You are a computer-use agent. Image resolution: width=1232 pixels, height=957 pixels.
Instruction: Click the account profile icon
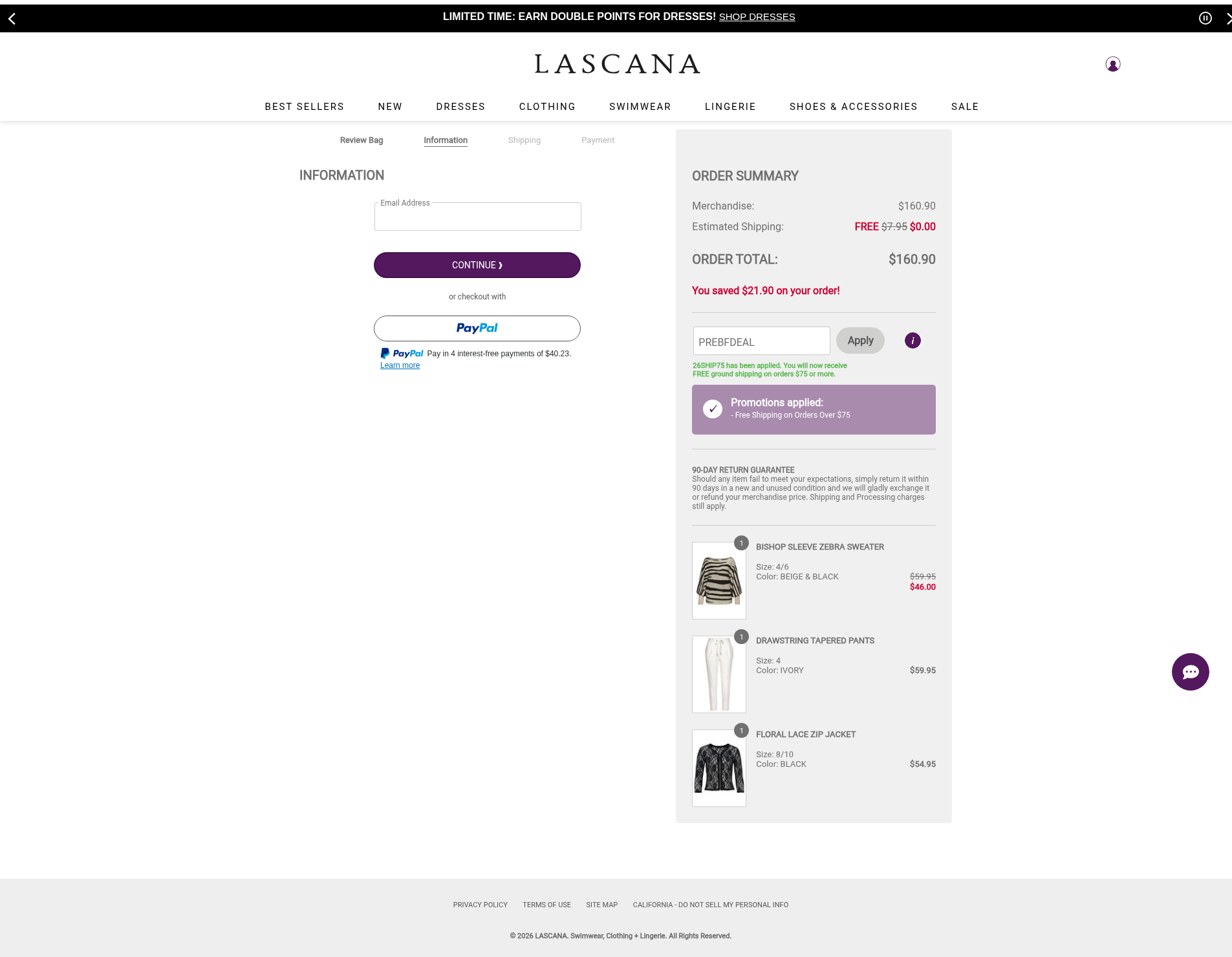coord(1112,64)
